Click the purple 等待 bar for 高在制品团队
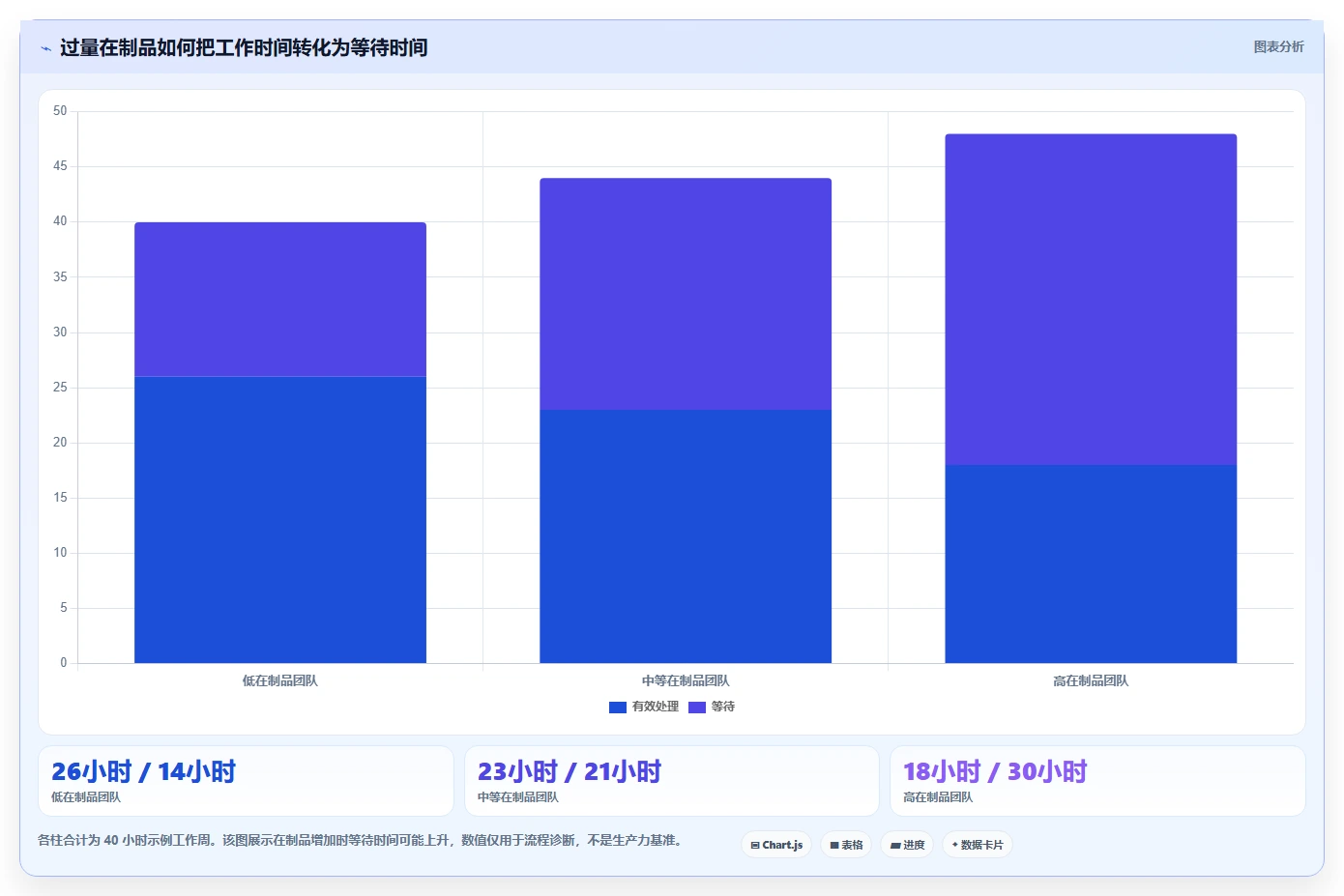 [1091, 300]
